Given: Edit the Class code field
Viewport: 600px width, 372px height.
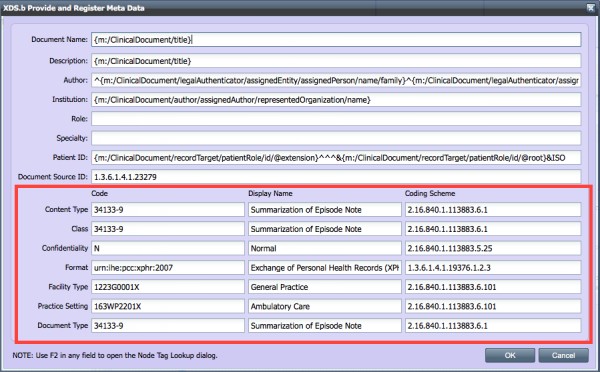Looking at the screenshot, I should tap(168, 229).
